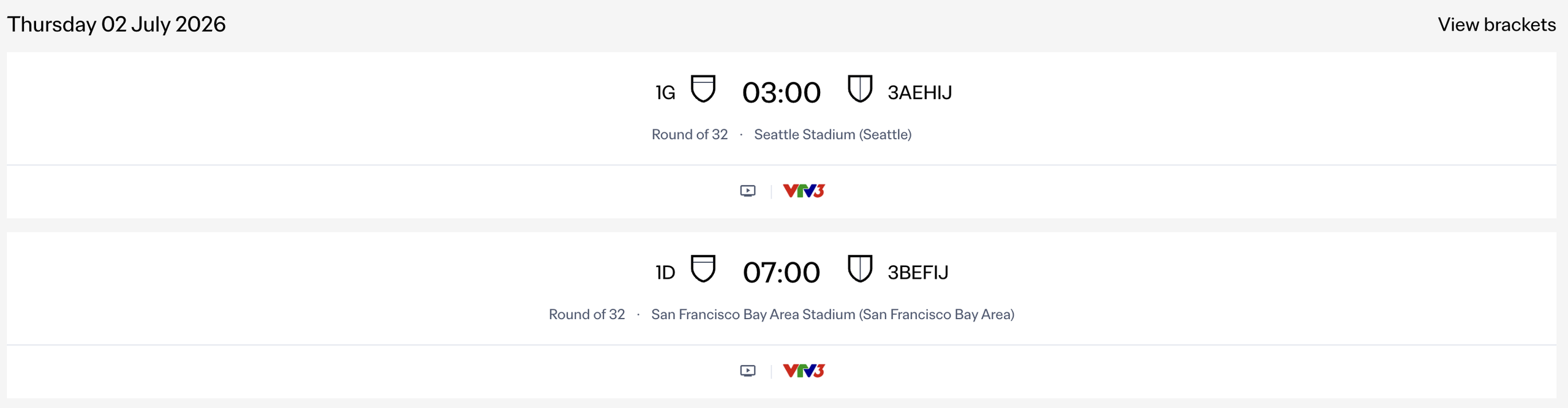1568x408 pixels.
Task: Open the View brackets link
Action: point(1496,25)
